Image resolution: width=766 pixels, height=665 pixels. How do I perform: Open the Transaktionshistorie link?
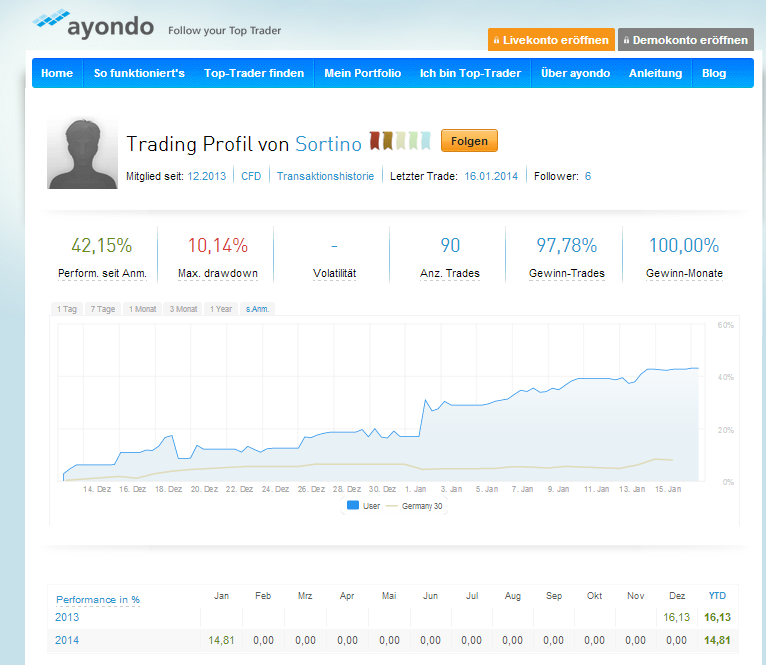(x=326, y=176)
